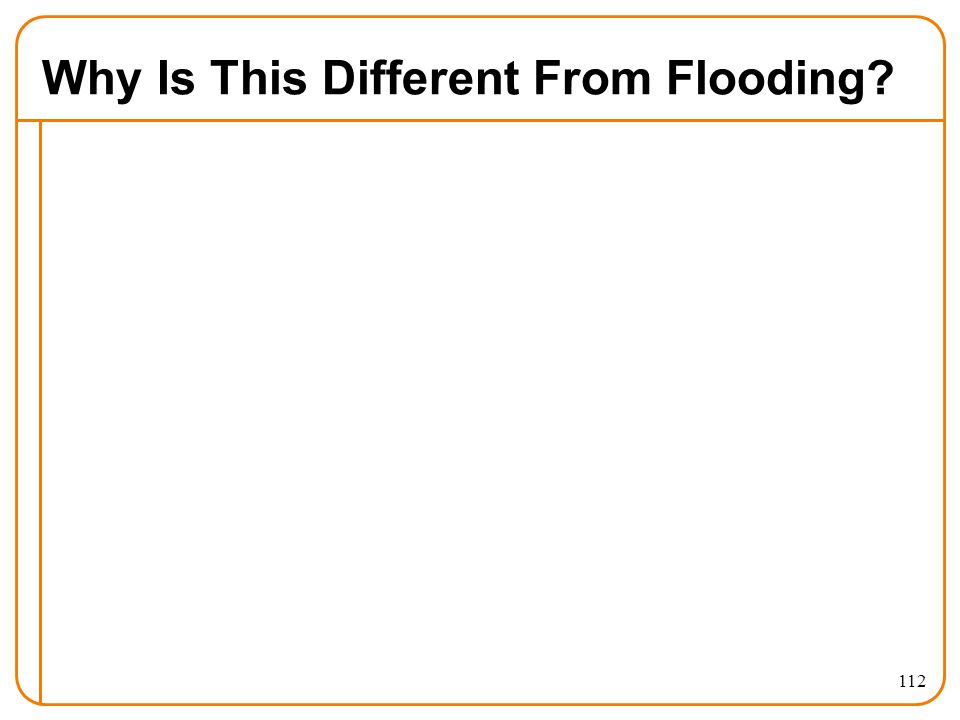Select the word "This" in the heading
This screenshot has width=960, height=720.
pyautogui.click(x=258, y=77)
